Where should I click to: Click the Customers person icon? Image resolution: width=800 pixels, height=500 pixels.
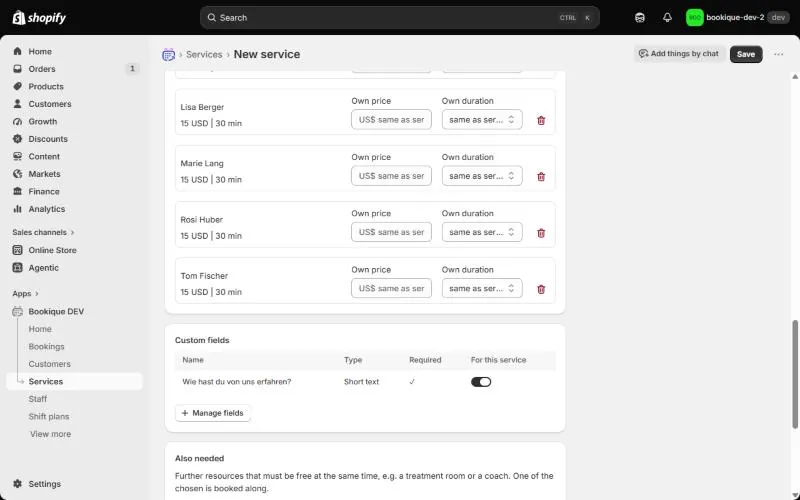17,104
